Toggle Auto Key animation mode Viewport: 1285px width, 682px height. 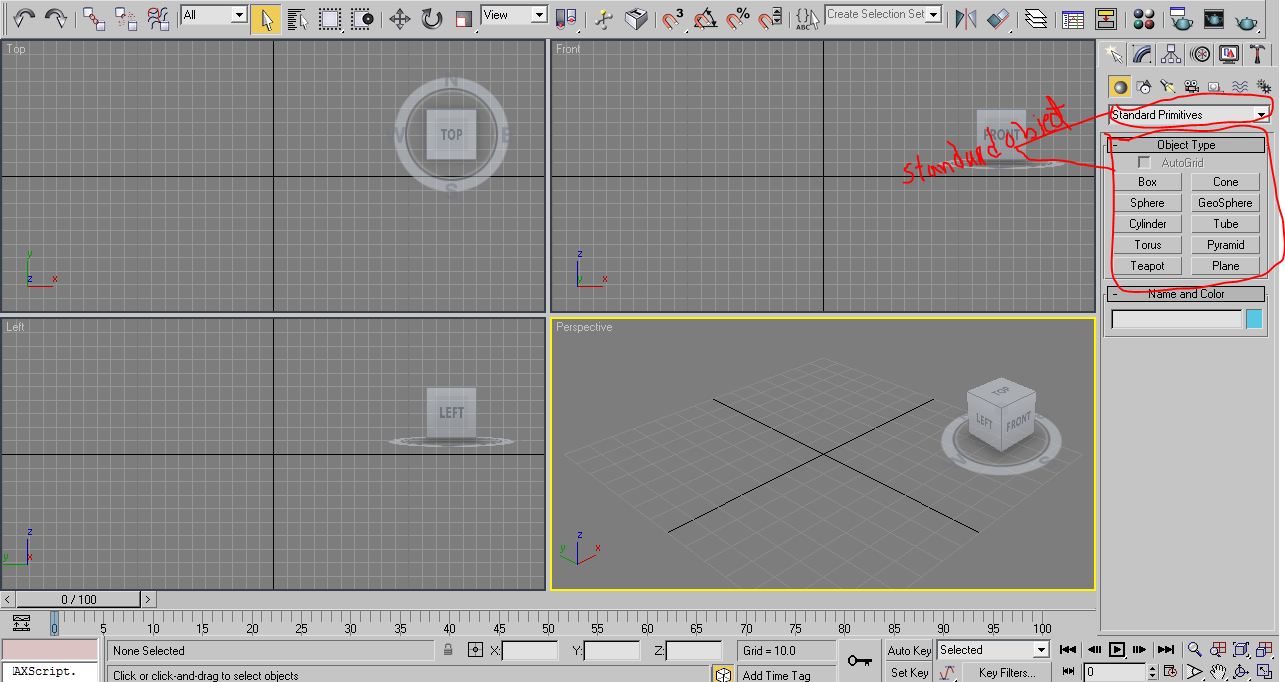pyautogui.click(x=908, y=650)
